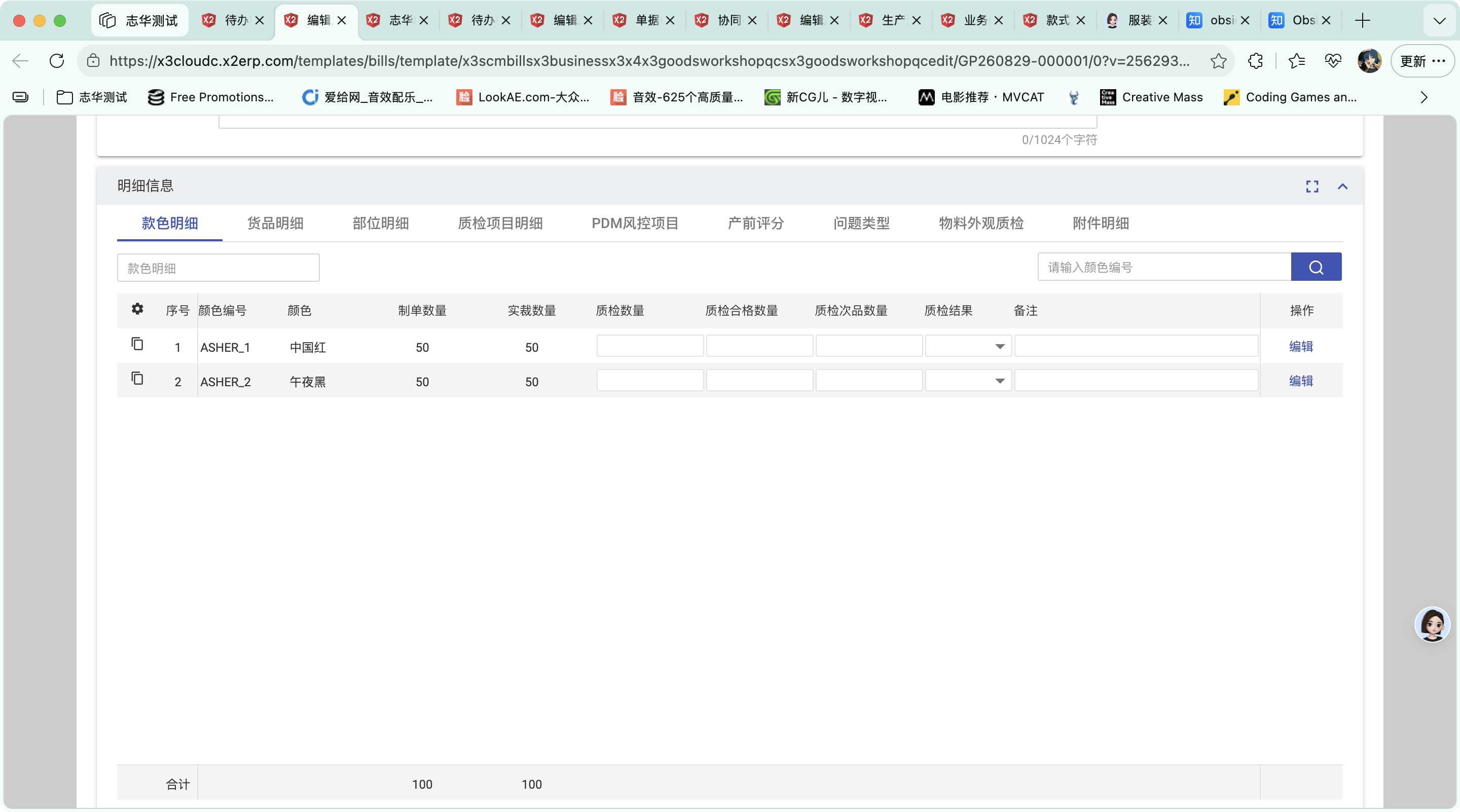
Task: Switch to 物料外观质检 tab
Action: click(981, 223)
